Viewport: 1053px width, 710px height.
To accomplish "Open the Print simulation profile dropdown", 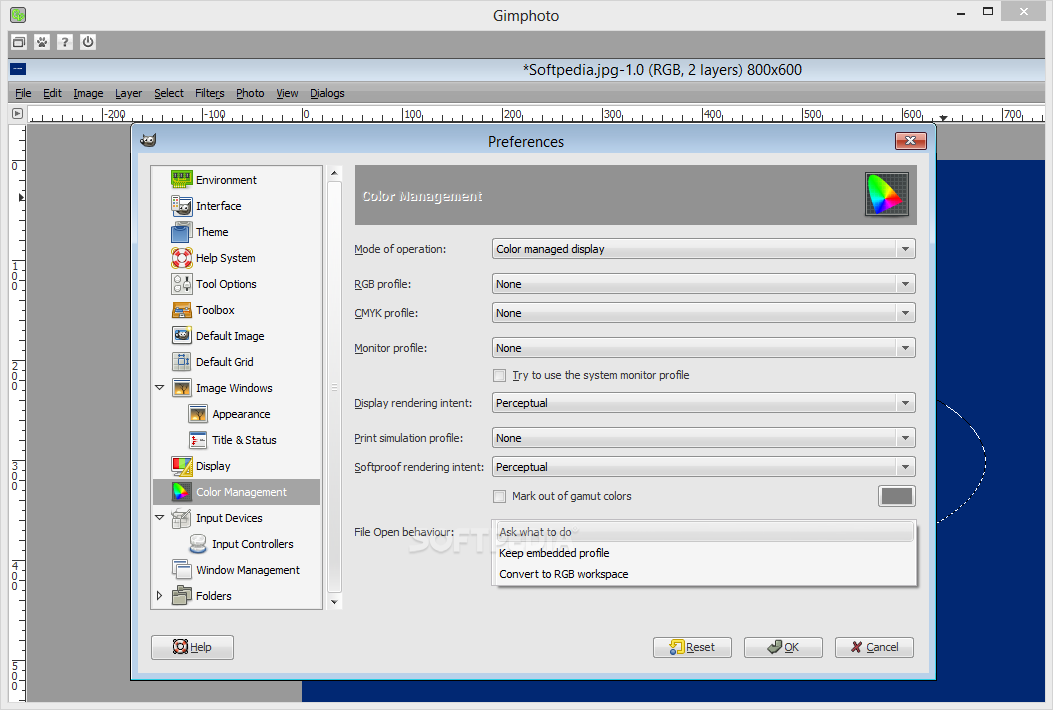I will [x=703, y=438].
